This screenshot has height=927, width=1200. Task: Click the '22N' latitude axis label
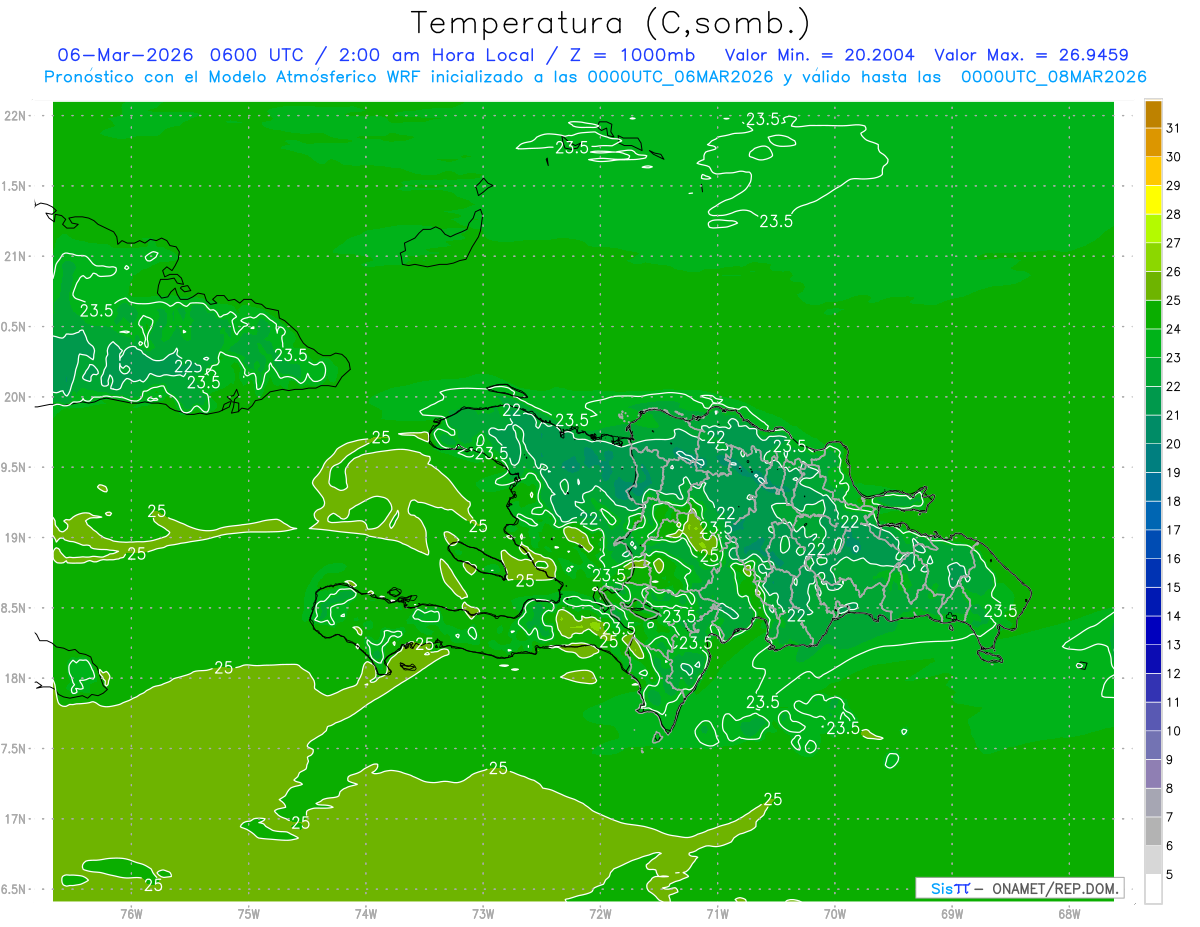[16, 115]
